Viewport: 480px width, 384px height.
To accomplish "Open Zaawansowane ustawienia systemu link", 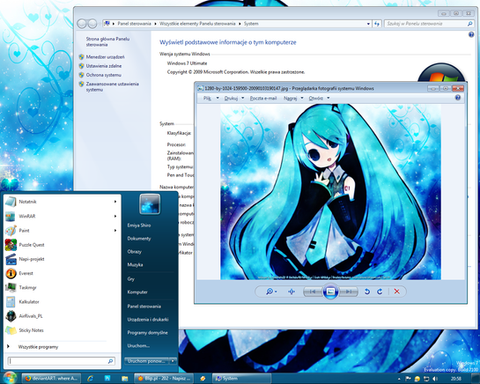I will pos(112,87).
